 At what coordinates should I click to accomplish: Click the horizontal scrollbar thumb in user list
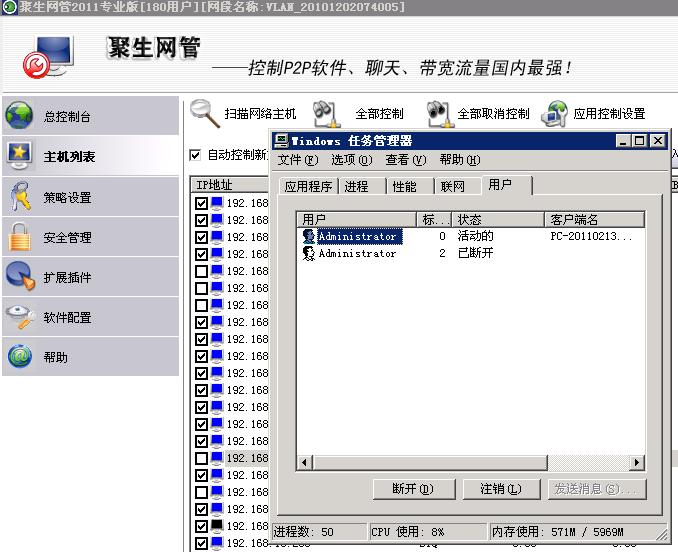click(430, 463)
